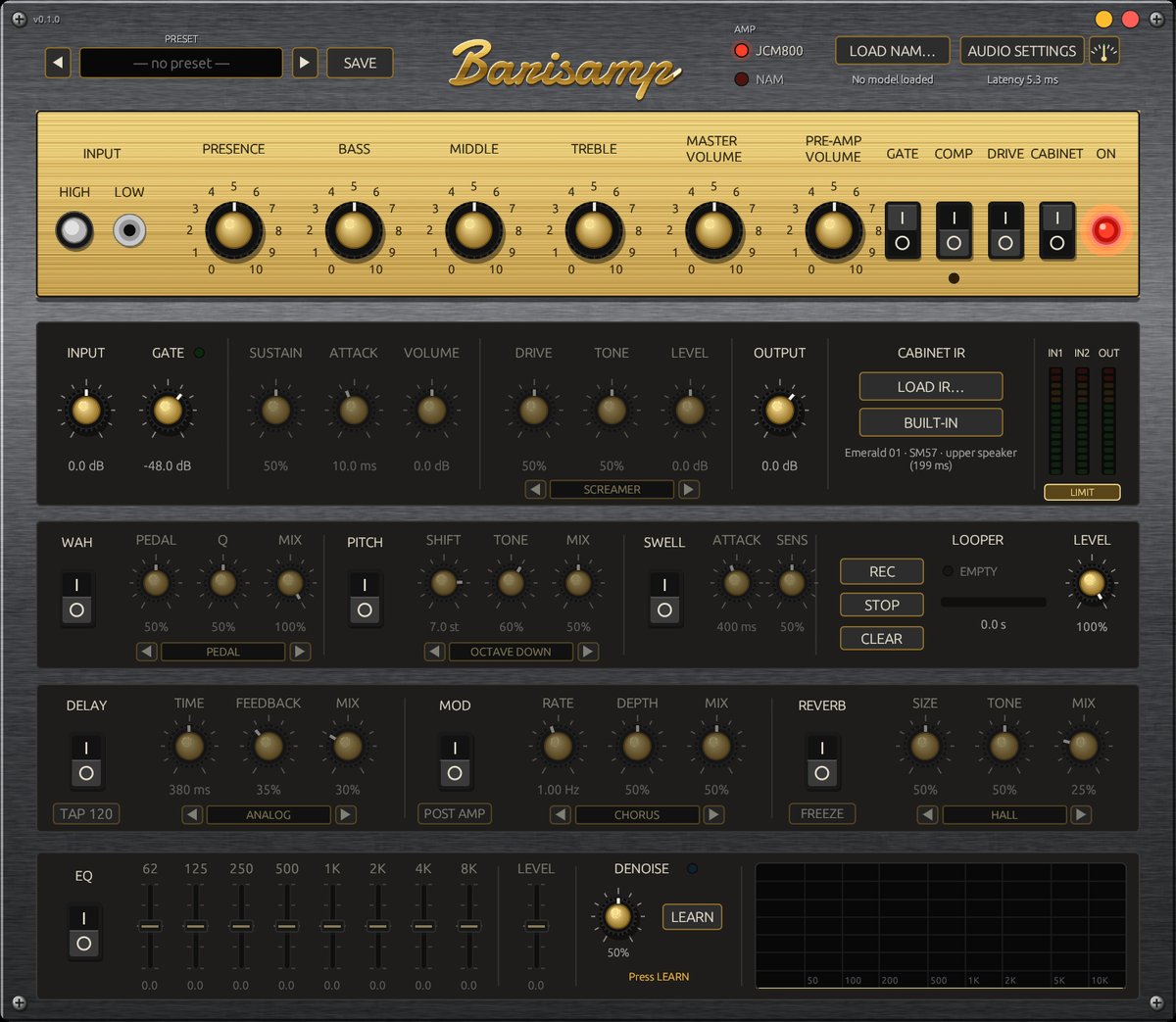Select next drive type after SCREAMER

coord(690,489)
